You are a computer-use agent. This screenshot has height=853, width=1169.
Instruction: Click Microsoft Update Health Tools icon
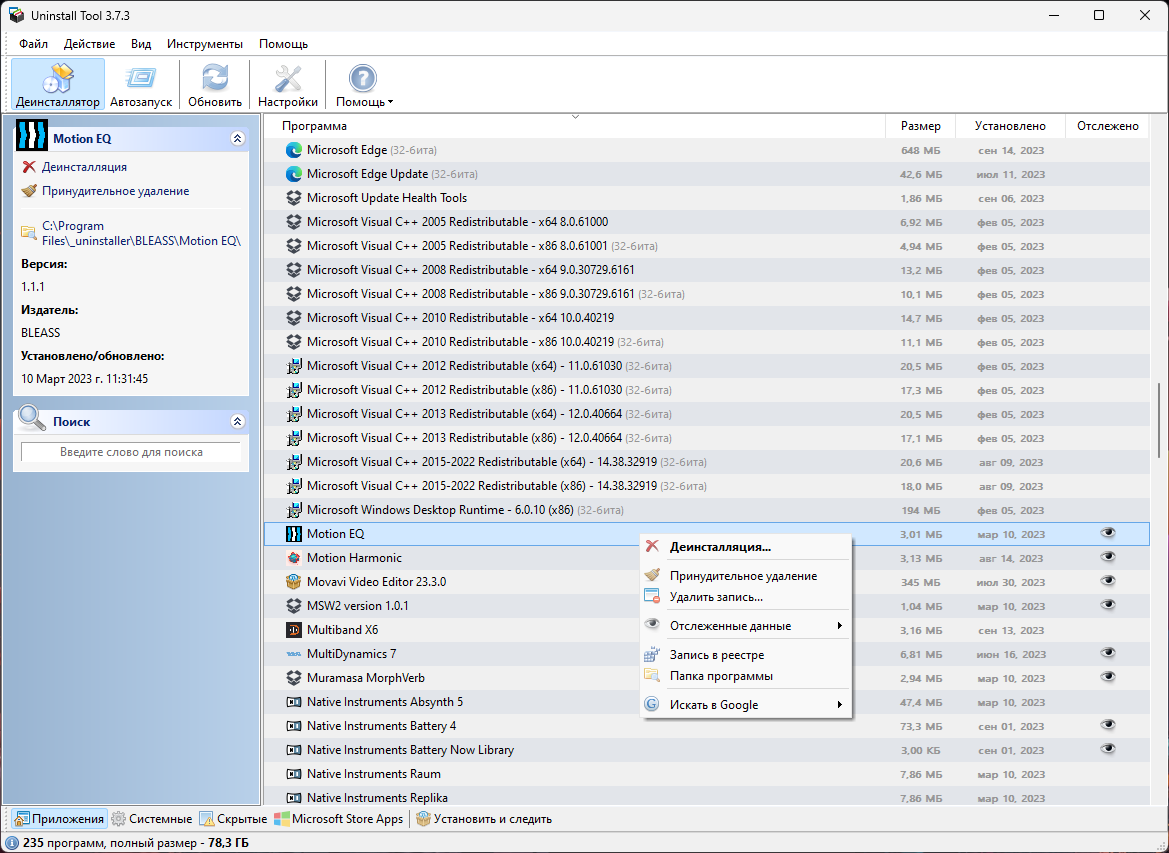pyautogui.click(x=294, y=198)
